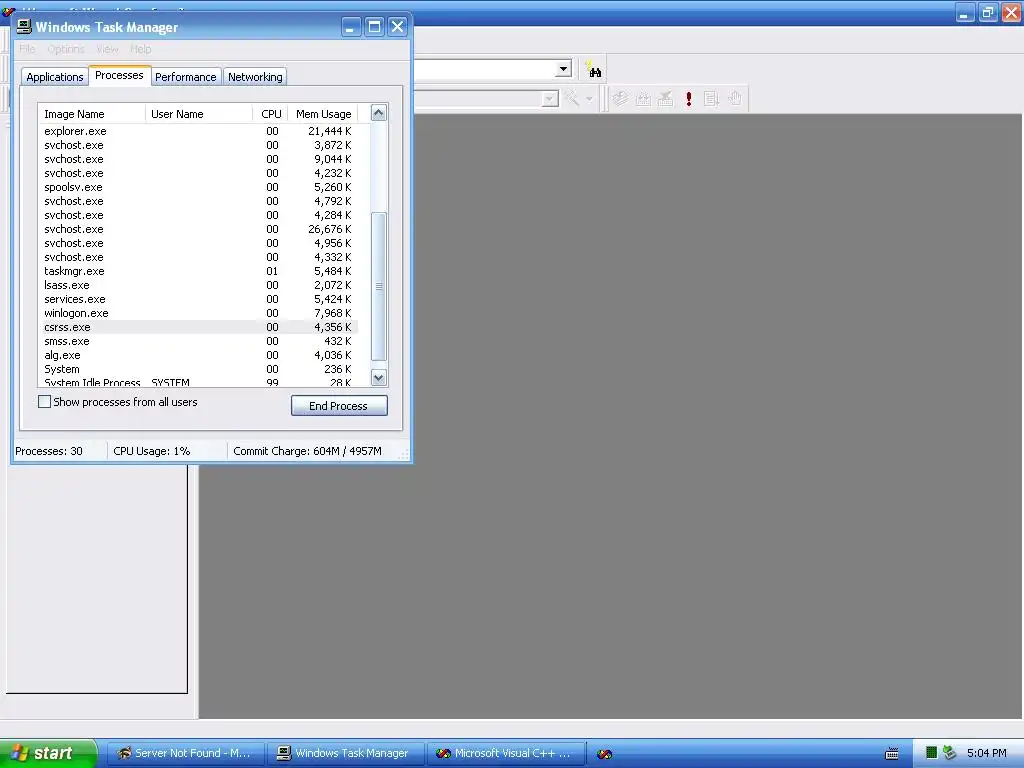
Task: Switch to Server Not Found taskbar window
Action: coord(185,753)
